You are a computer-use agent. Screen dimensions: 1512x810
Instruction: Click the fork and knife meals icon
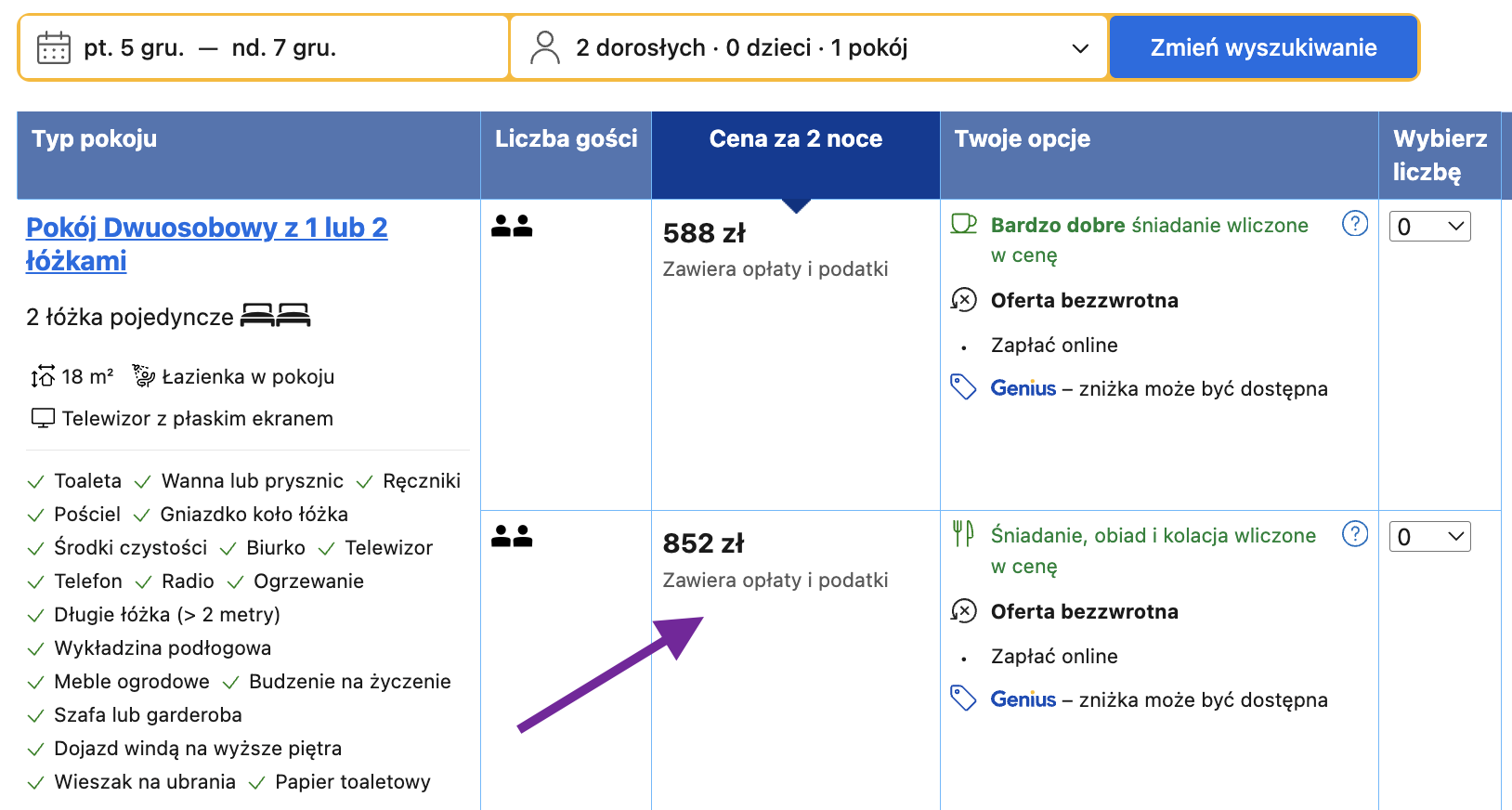pyautogui.click(x=963, y=534)
